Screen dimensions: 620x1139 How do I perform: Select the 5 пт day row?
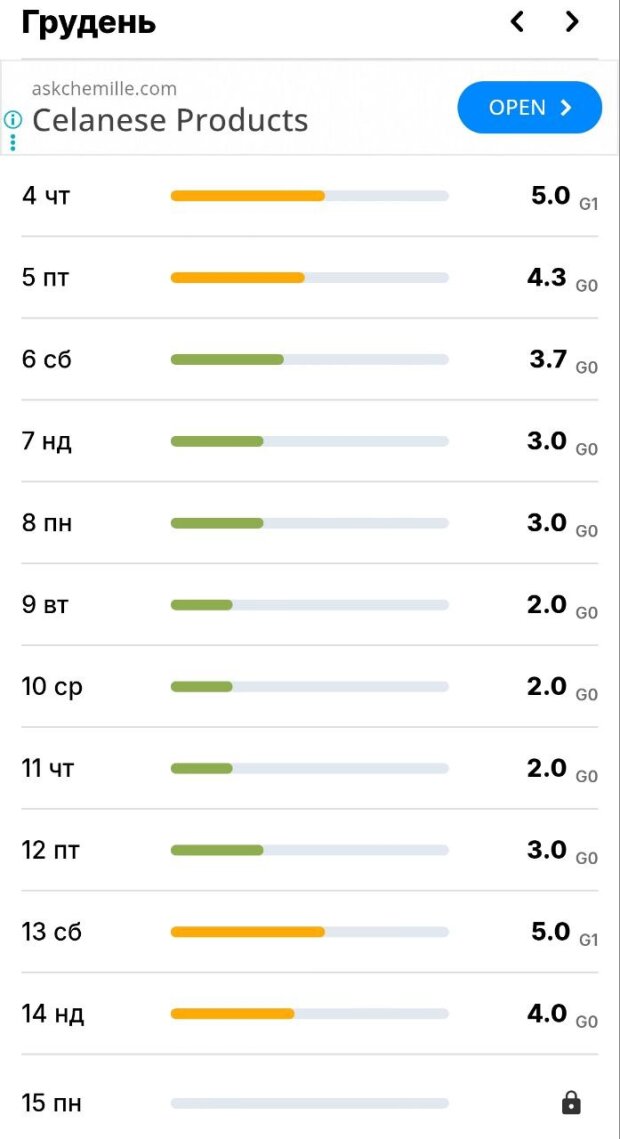coord(310,278)
